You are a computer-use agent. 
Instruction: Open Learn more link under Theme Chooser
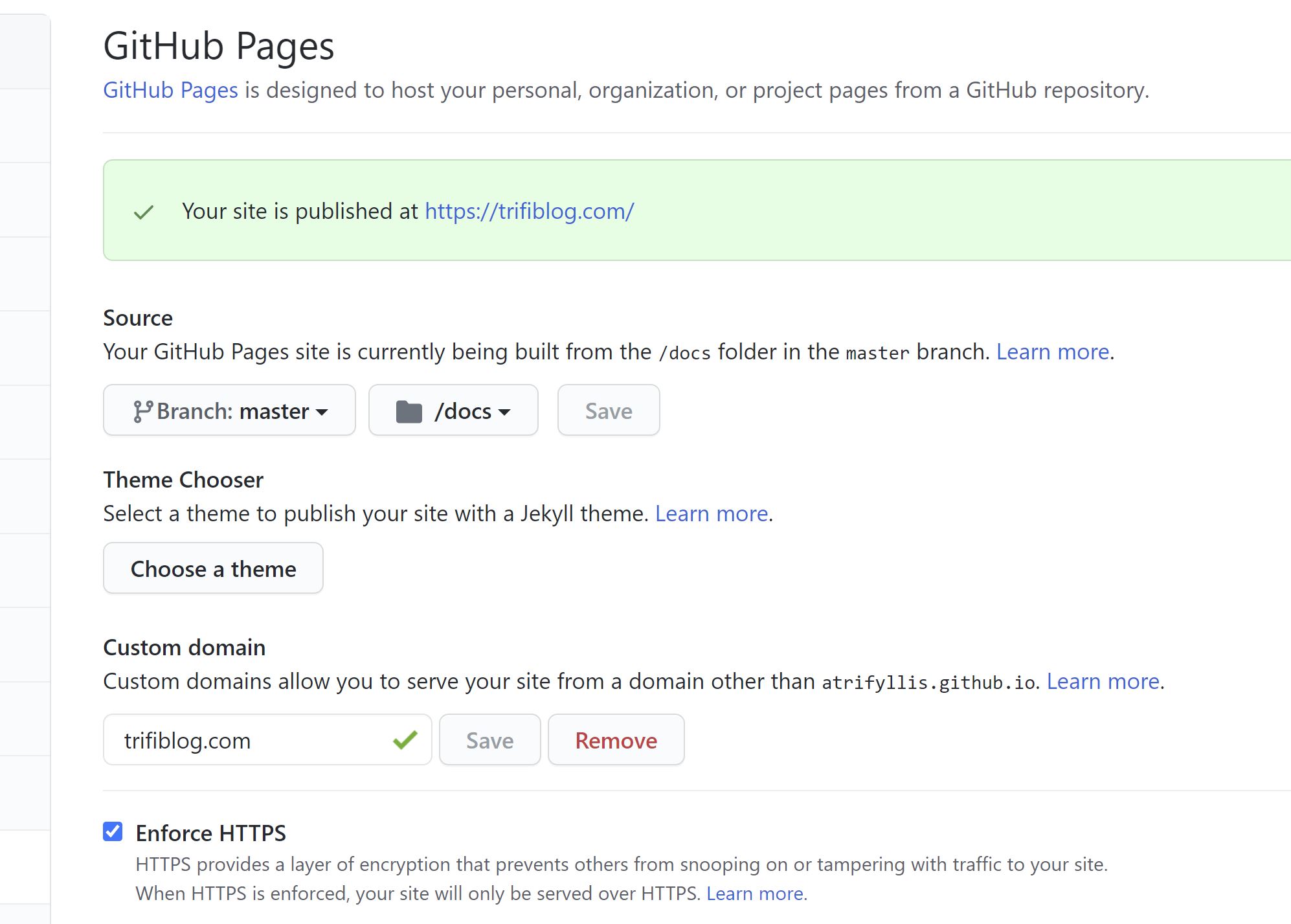[x=712, y=513]
